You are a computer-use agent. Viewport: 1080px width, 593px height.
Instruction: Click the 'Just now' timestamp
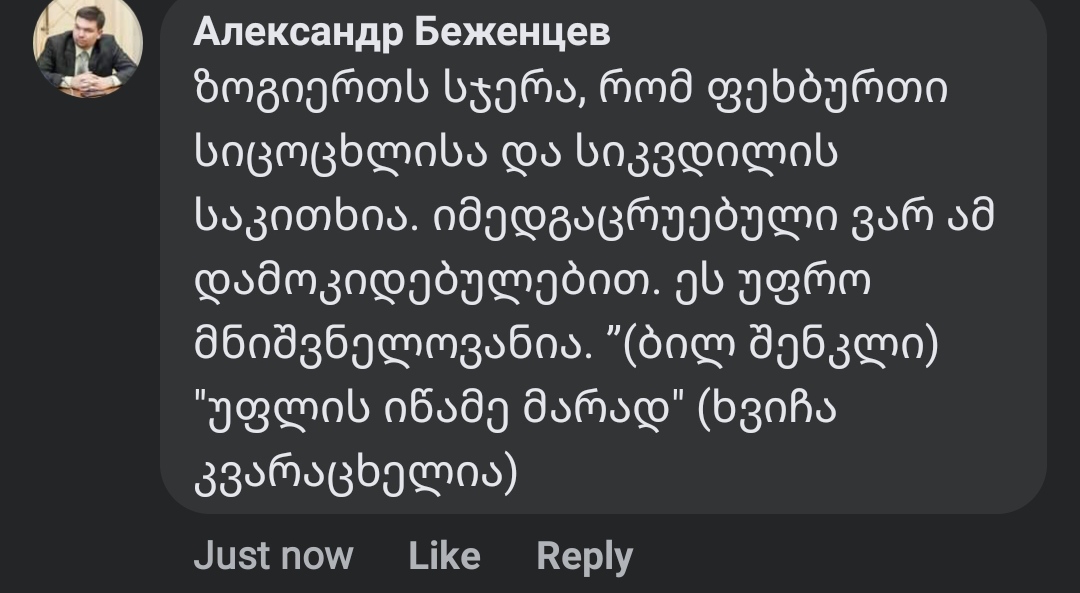pos(273,556)
